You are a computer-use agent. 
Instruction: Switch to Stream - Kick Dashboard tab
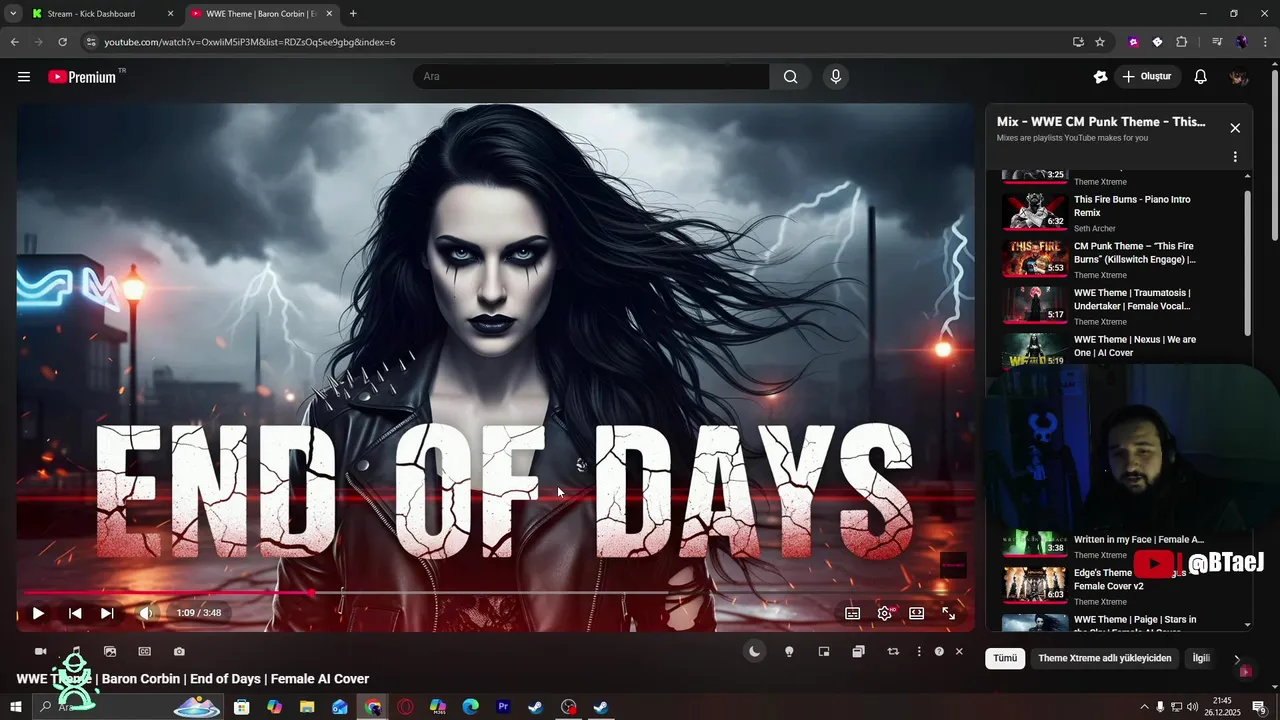102,14
